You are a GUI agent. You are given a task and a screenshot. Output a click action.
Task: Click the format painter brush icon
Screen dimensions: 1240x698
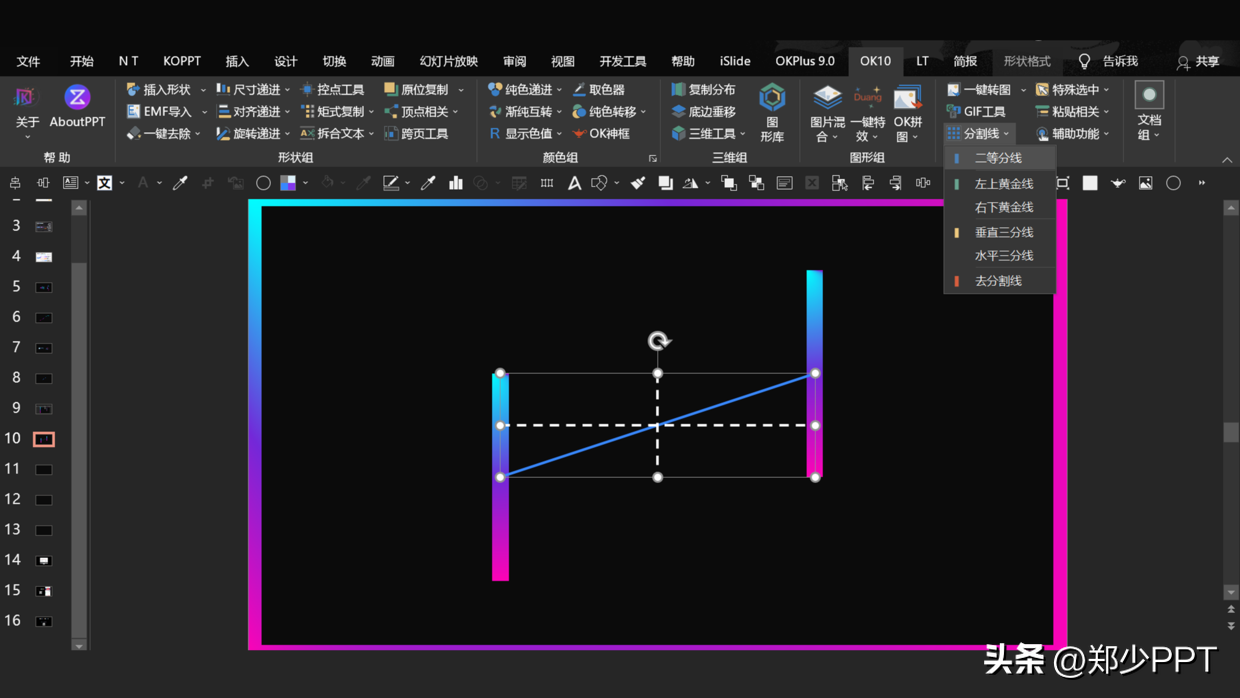click(x=637, y=183)
